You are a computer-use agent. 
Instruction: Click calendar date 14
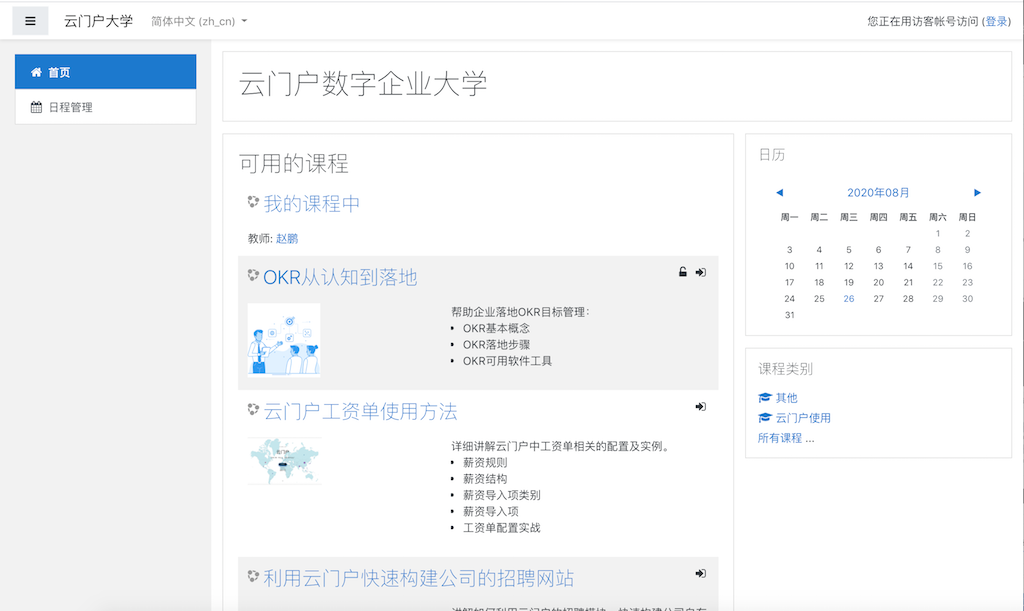coord(908,266)
